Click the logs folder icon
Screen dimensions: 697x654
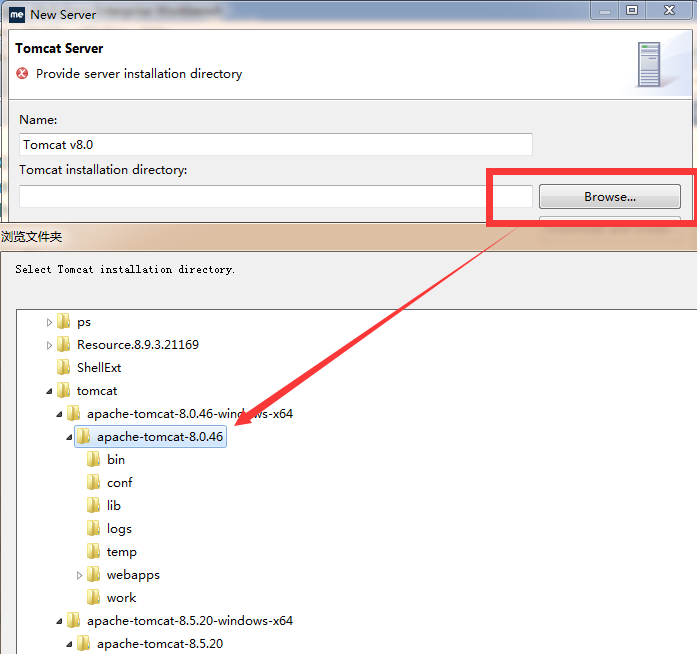click(x=93, y=528)
